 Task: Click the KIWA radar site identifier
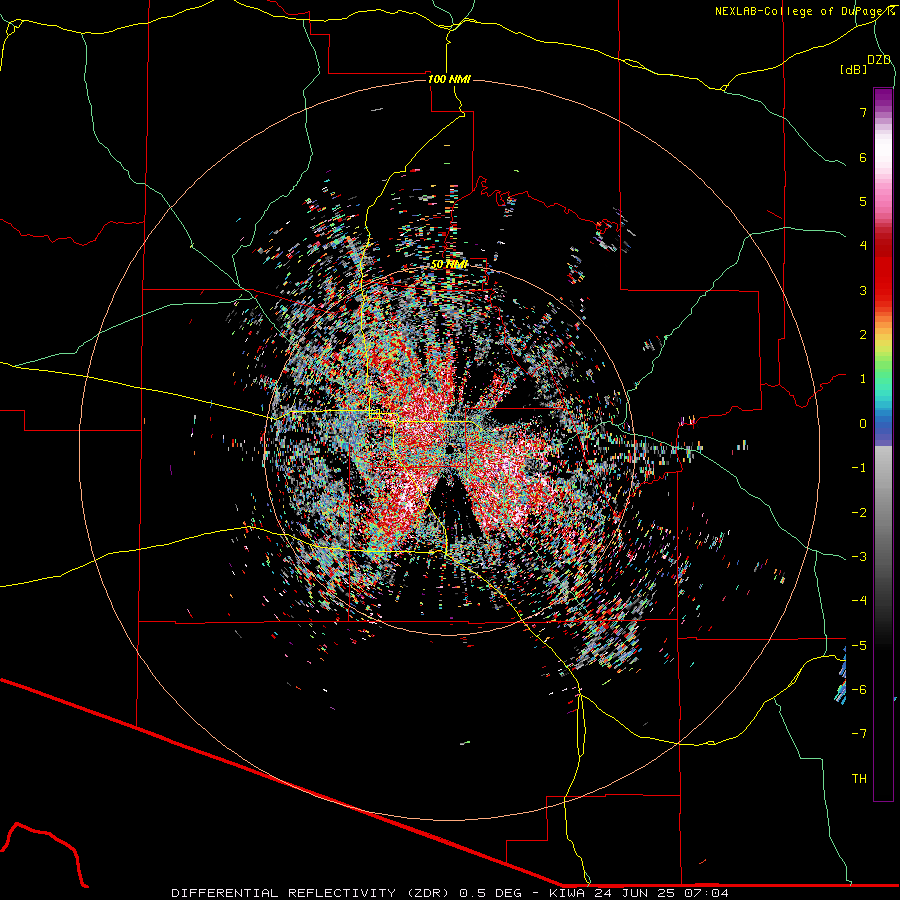(567, 893)
